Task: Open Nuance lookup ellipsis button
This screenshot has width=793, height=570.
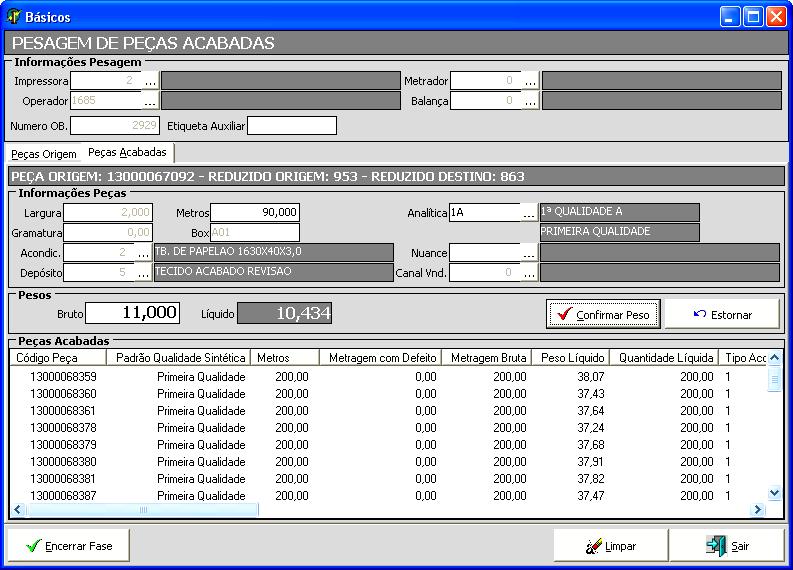Action: [x=528, y=253]
